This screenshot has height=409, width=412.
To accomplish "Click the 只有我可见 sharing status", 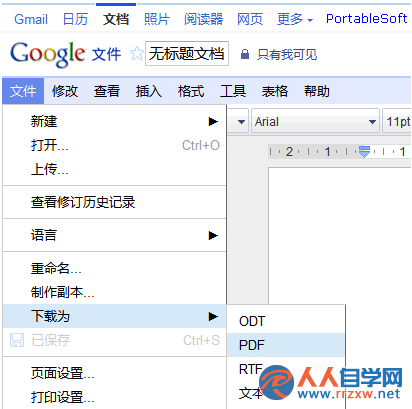I will click(x=287, y=54).
